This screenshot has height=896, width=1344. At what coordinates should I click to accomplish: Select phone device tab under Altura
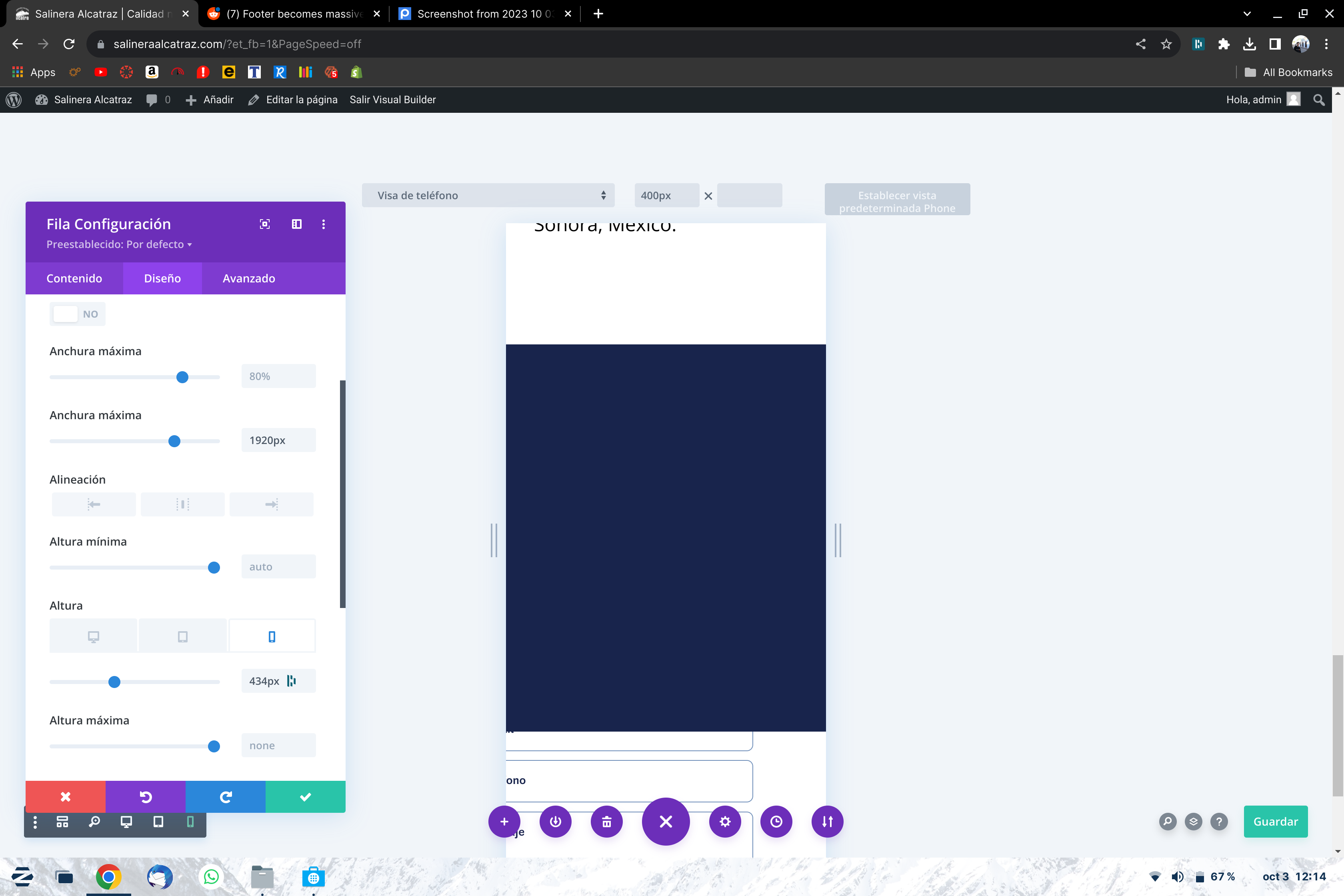[272, 636]
